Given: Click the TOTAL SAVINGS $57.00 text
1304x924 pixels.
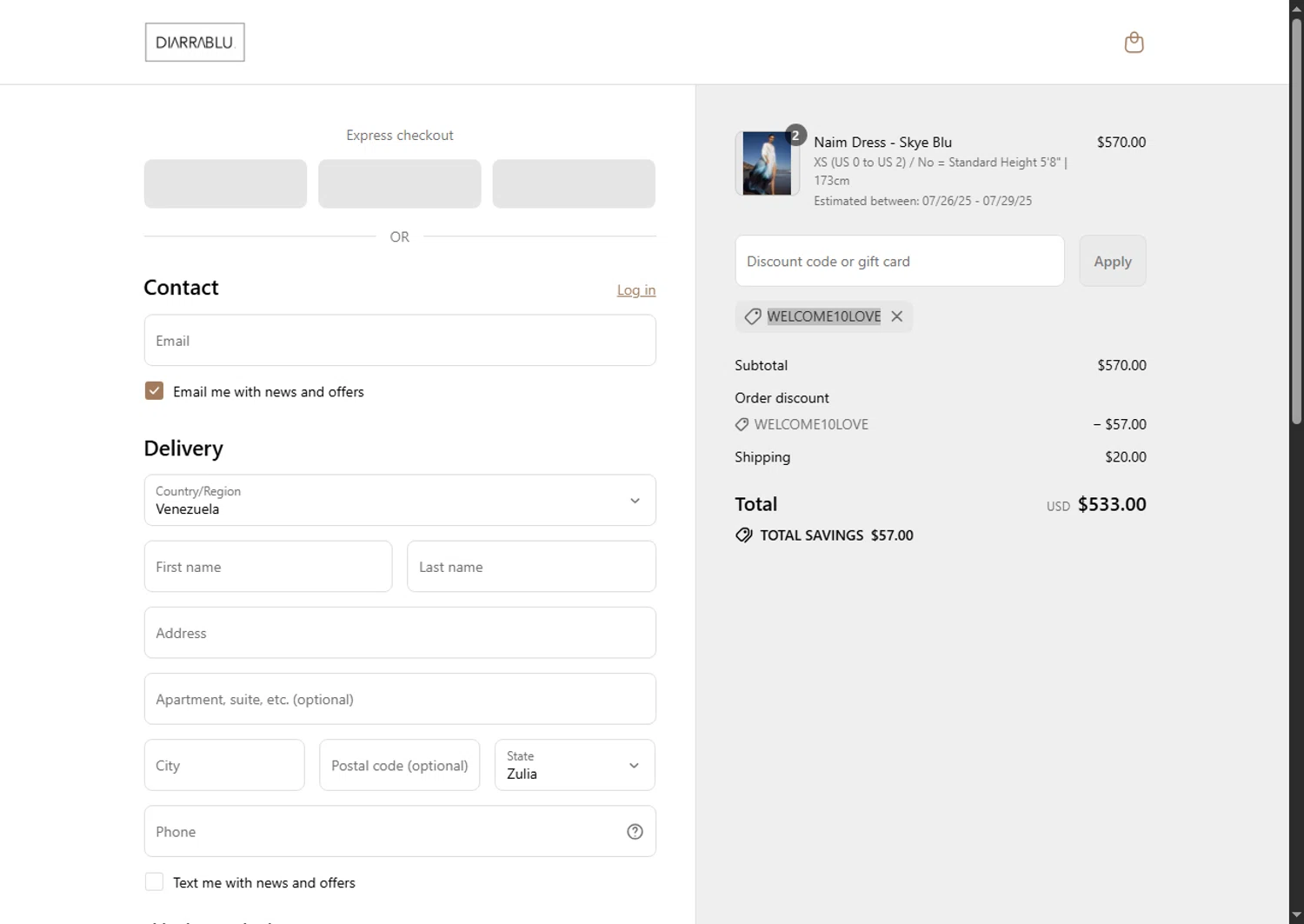Looking at the screenshot, I should (836, 535).
